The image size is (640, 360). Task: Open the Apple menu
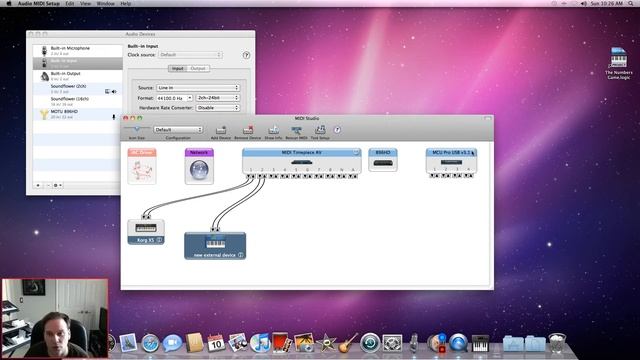coord(9,3)
